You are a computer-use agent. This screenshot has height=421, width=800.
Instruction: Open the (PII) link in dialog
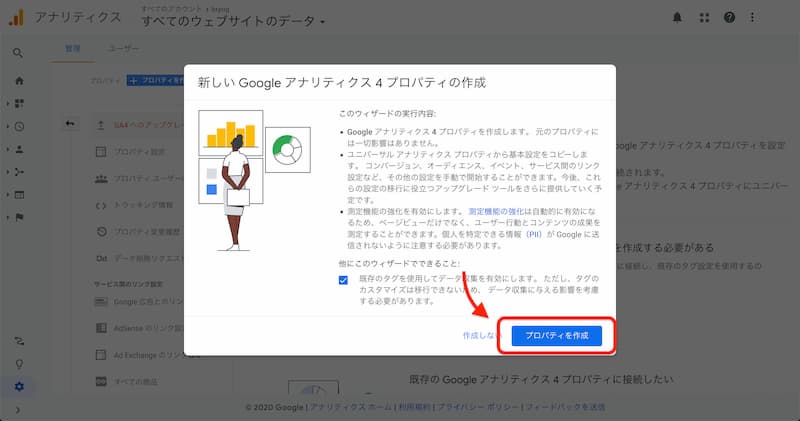534,234
